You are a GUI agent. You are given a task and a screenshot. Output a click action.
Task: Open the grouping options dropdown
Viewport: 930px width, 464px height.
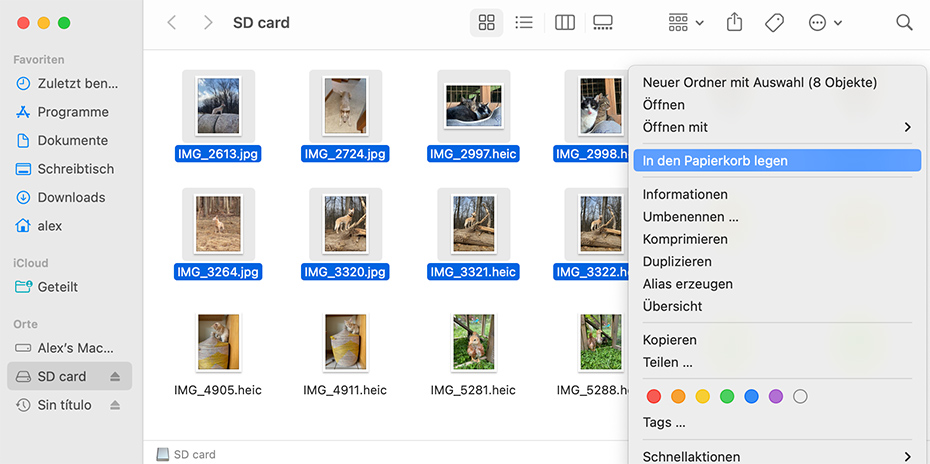[686, 22]
